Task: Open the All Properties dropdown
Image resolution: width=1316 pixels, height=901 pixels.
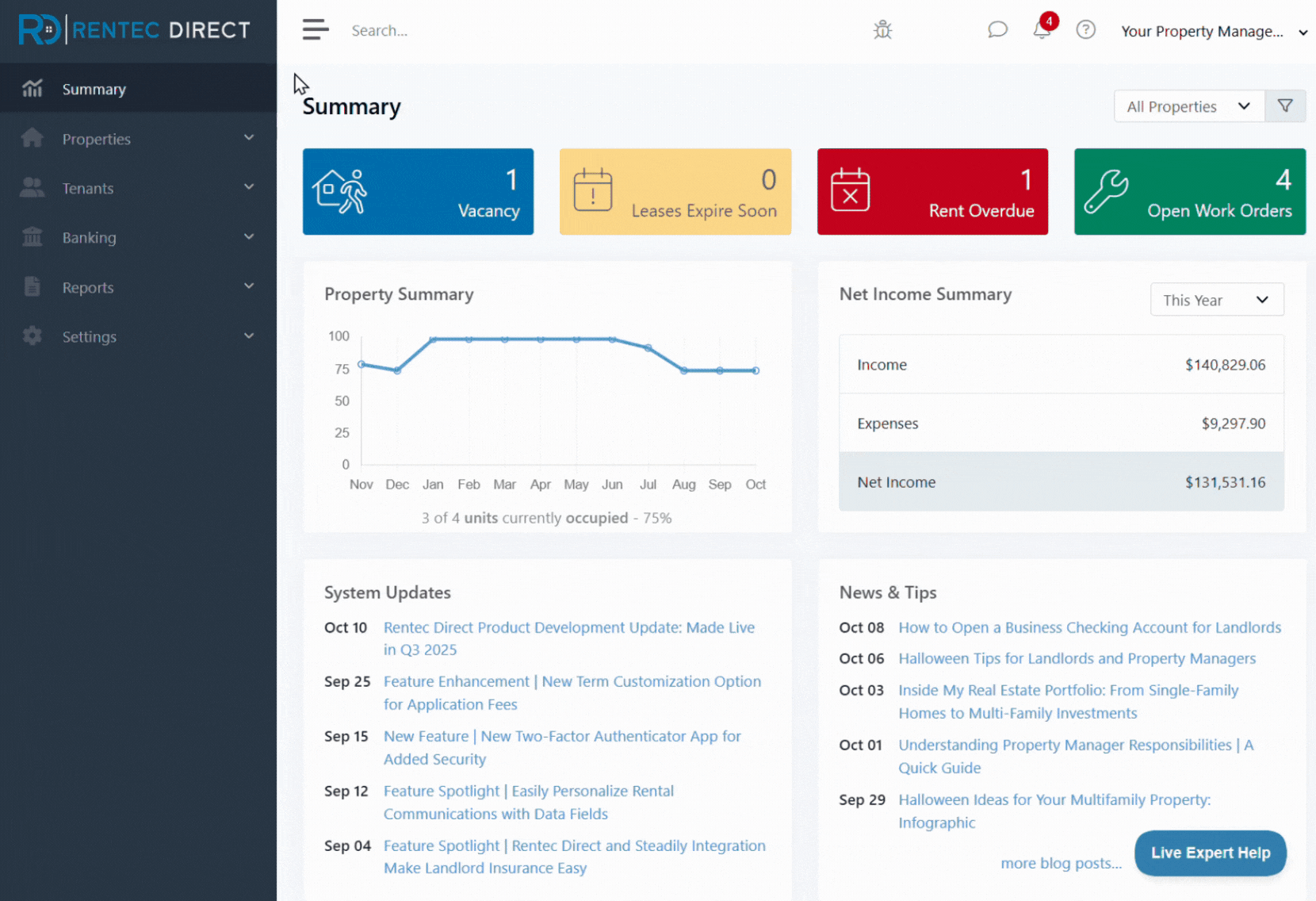Action: (x=1189, y=106)
